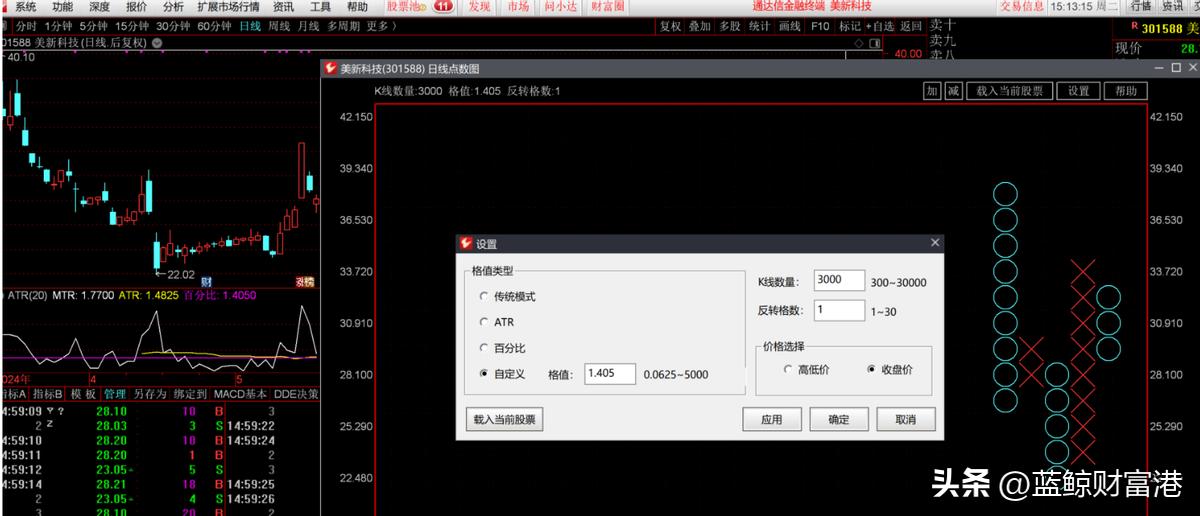This screenshot has height=516, width=1200.
Task: Open the 发现 section
Action: 480,7
